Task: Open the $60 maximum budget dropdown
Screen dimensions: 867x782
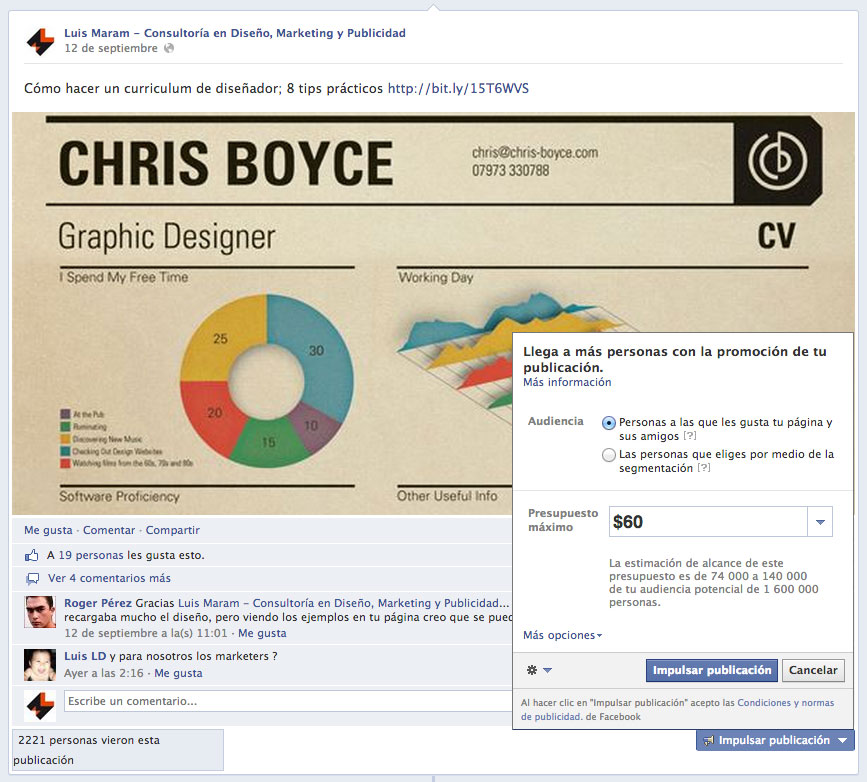Action: tap(819, 521)
